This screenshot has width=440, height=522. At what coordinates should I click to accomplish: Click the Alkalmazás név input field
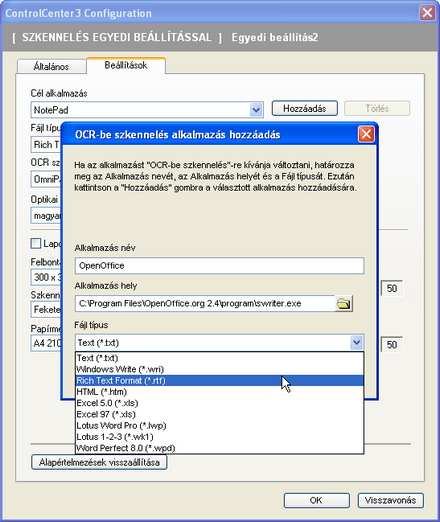click(219, 266)
